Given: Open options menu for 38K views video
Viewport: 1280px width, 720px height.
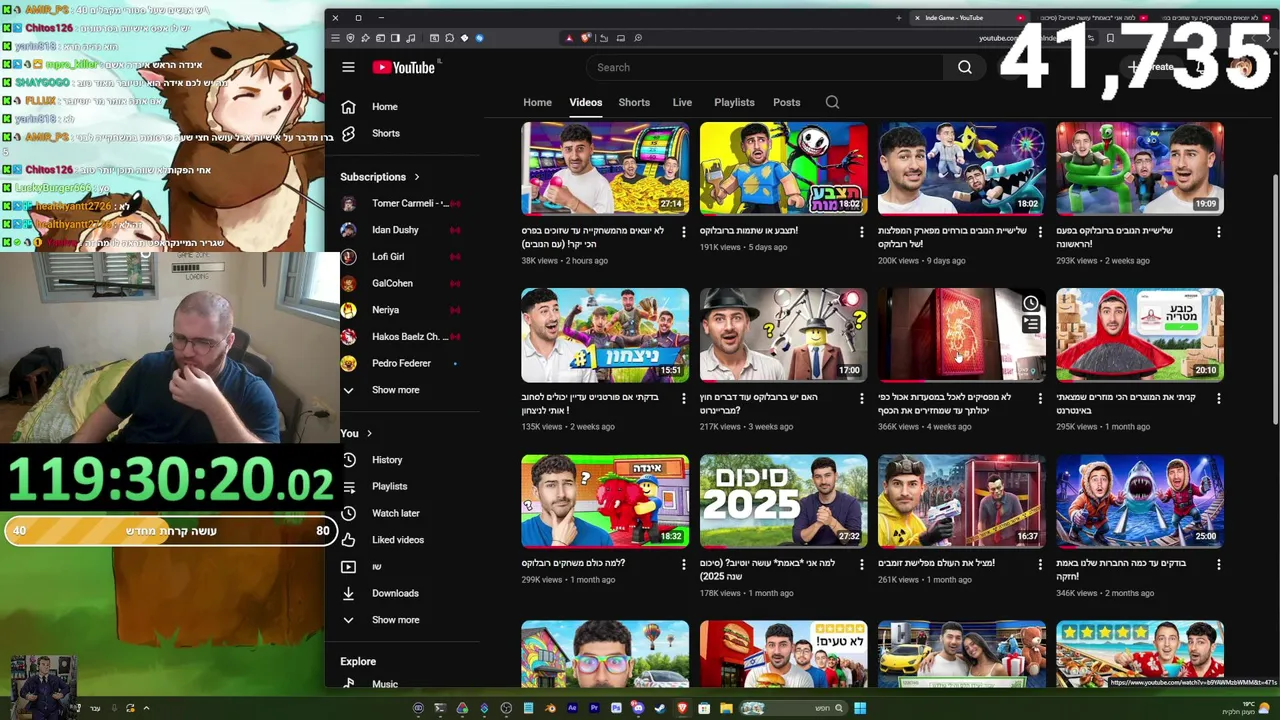Looking at the screenshot, I should tap(684, 232).
